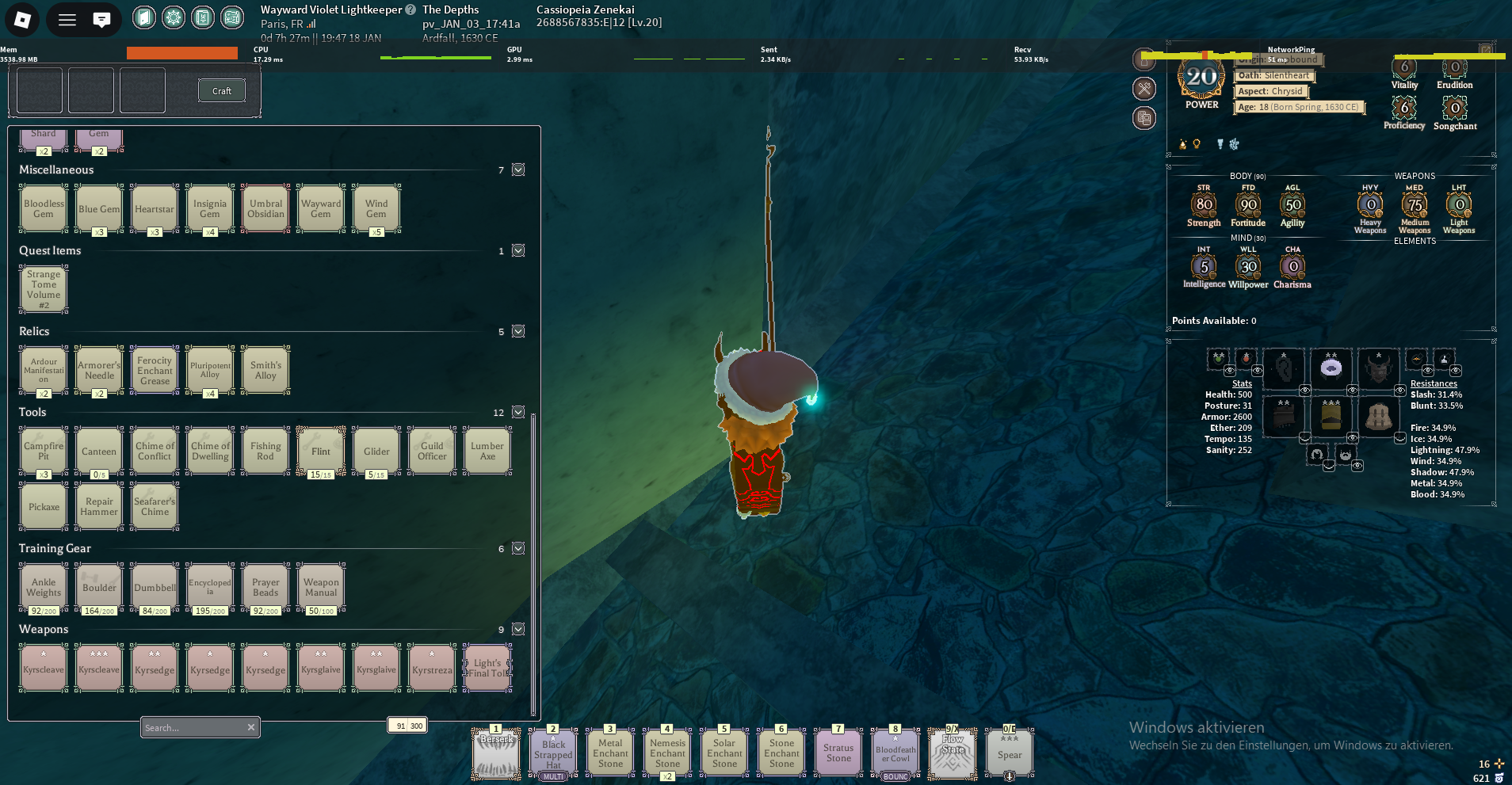Screen dimensions: 1512x785
Task: Select the Fishing Rod item
Action: click(265, 452)
